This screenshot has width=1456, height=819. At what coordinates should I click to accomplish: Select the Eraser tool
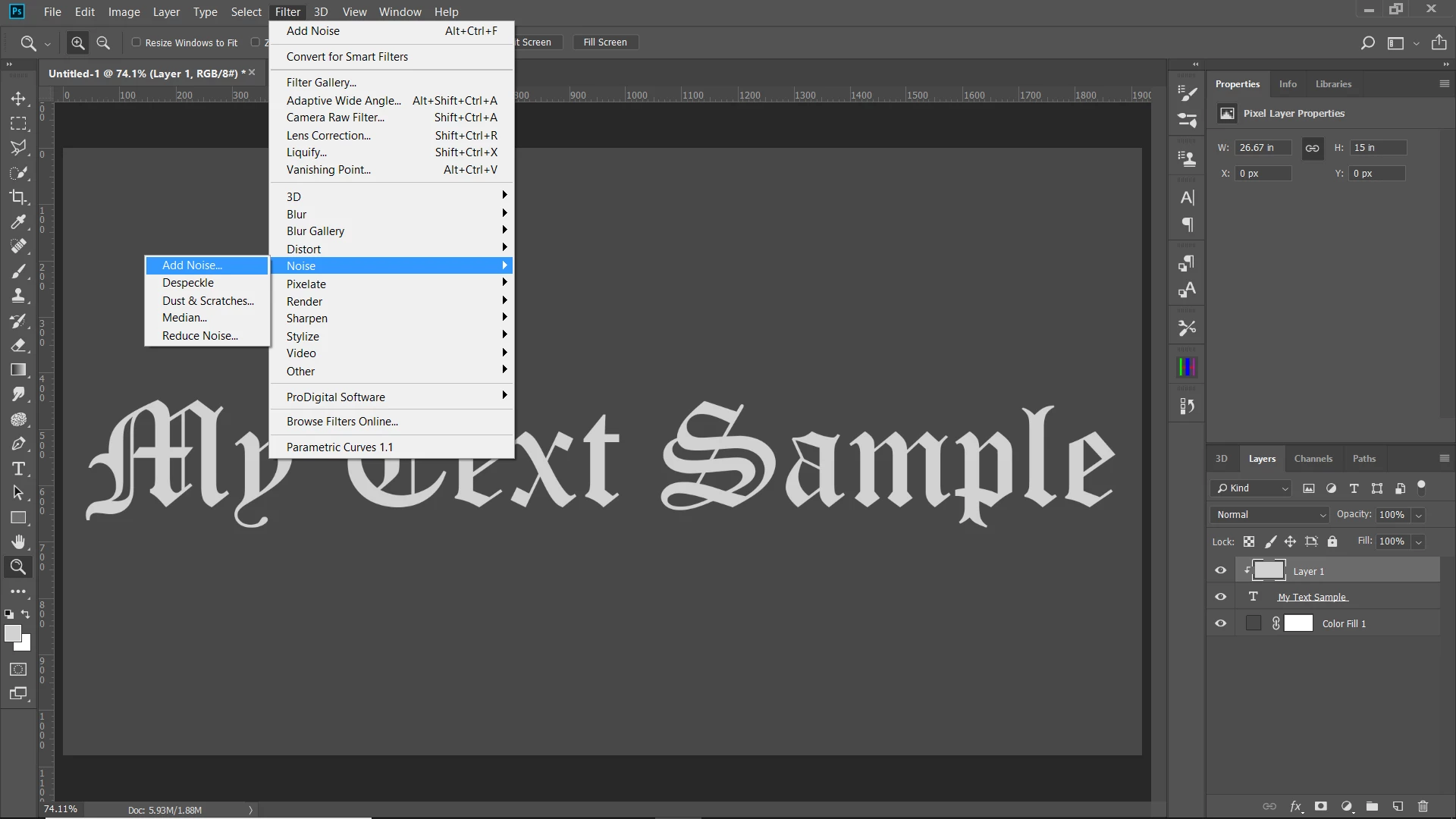18,345
